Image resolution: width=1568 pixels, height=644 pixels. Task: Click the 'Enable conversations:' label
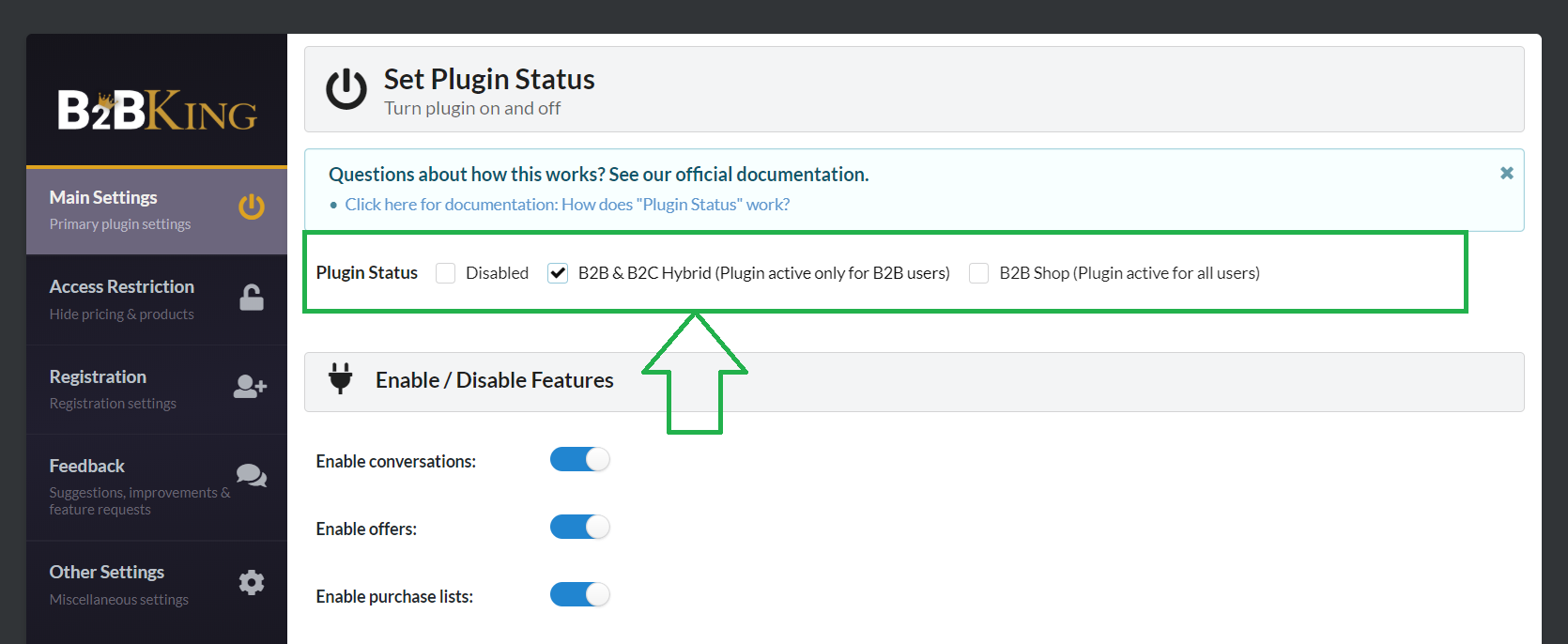[396, 462]
